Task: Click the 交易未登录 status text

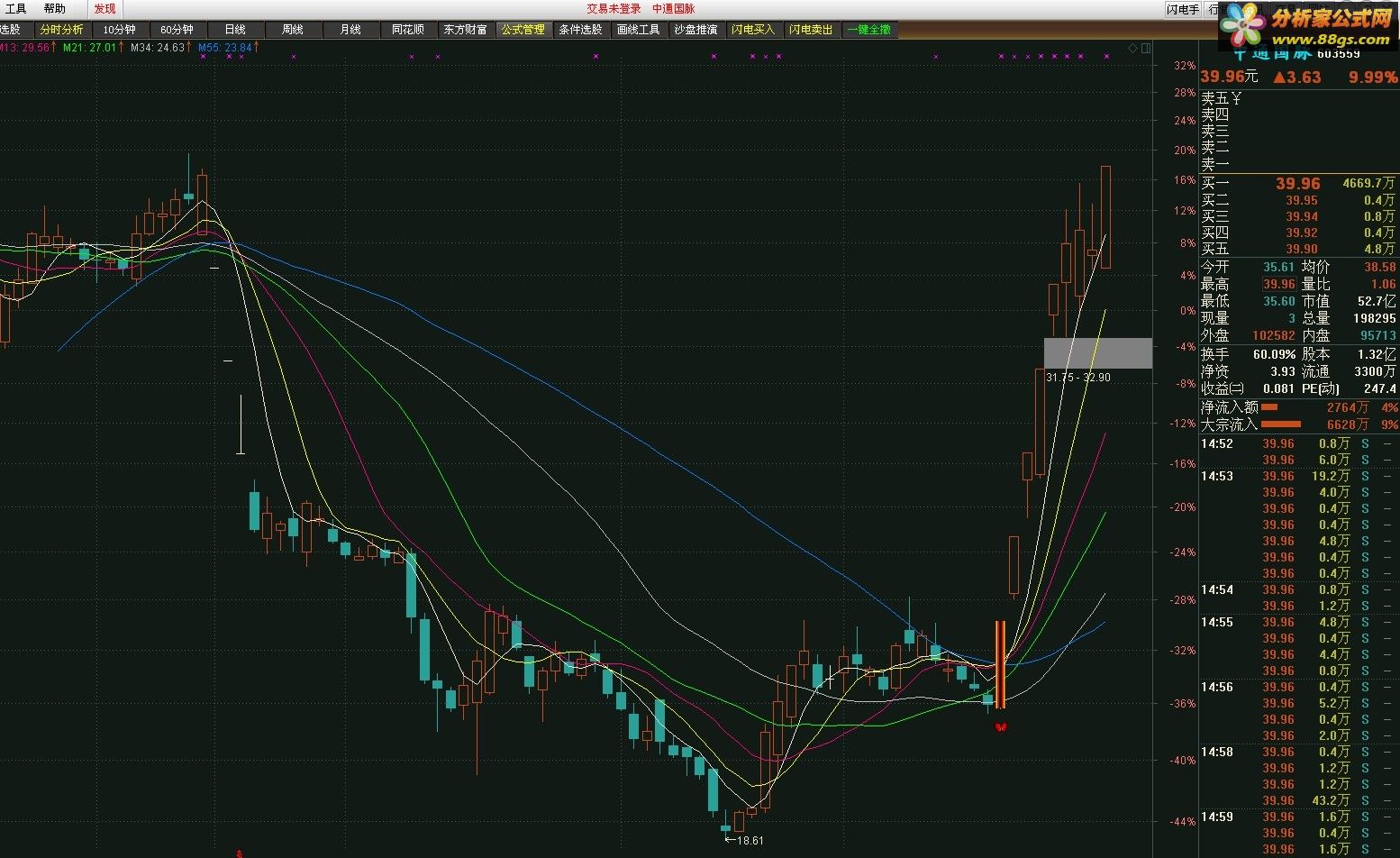Action: point(614,9)
